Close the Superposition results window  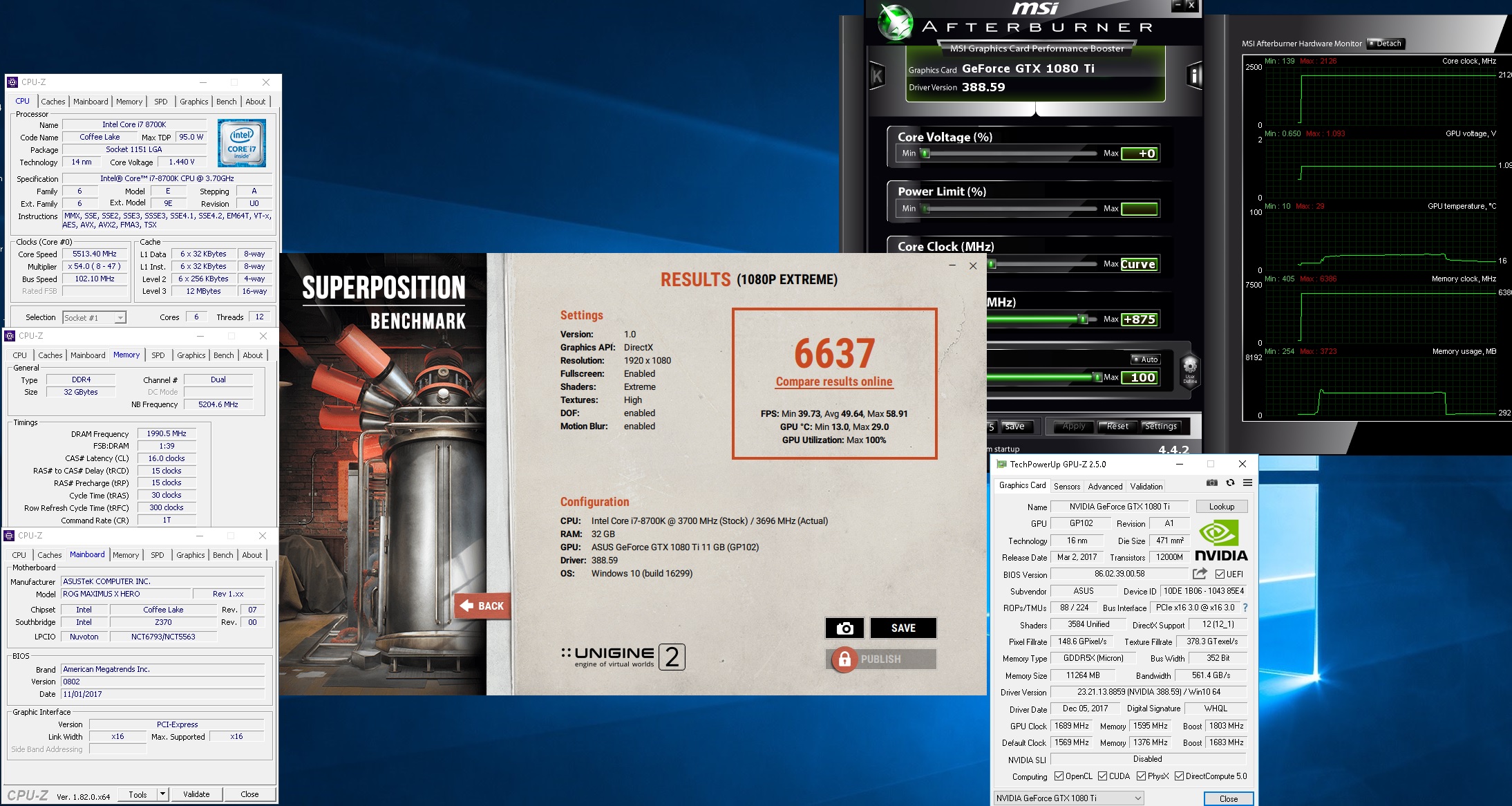(x=973, y=265)
